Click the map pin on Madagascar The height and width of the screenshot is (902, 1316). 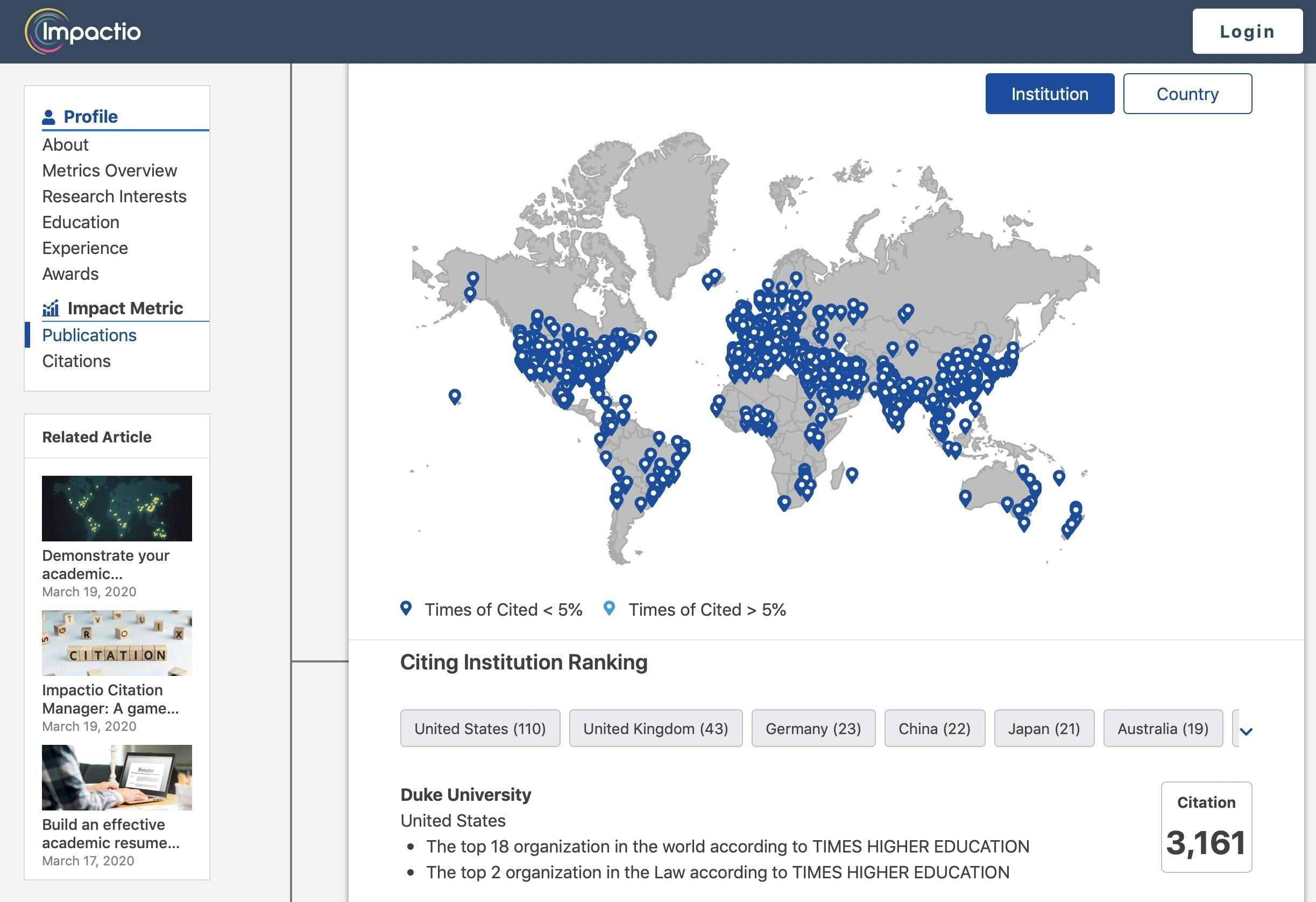[852, 474]
